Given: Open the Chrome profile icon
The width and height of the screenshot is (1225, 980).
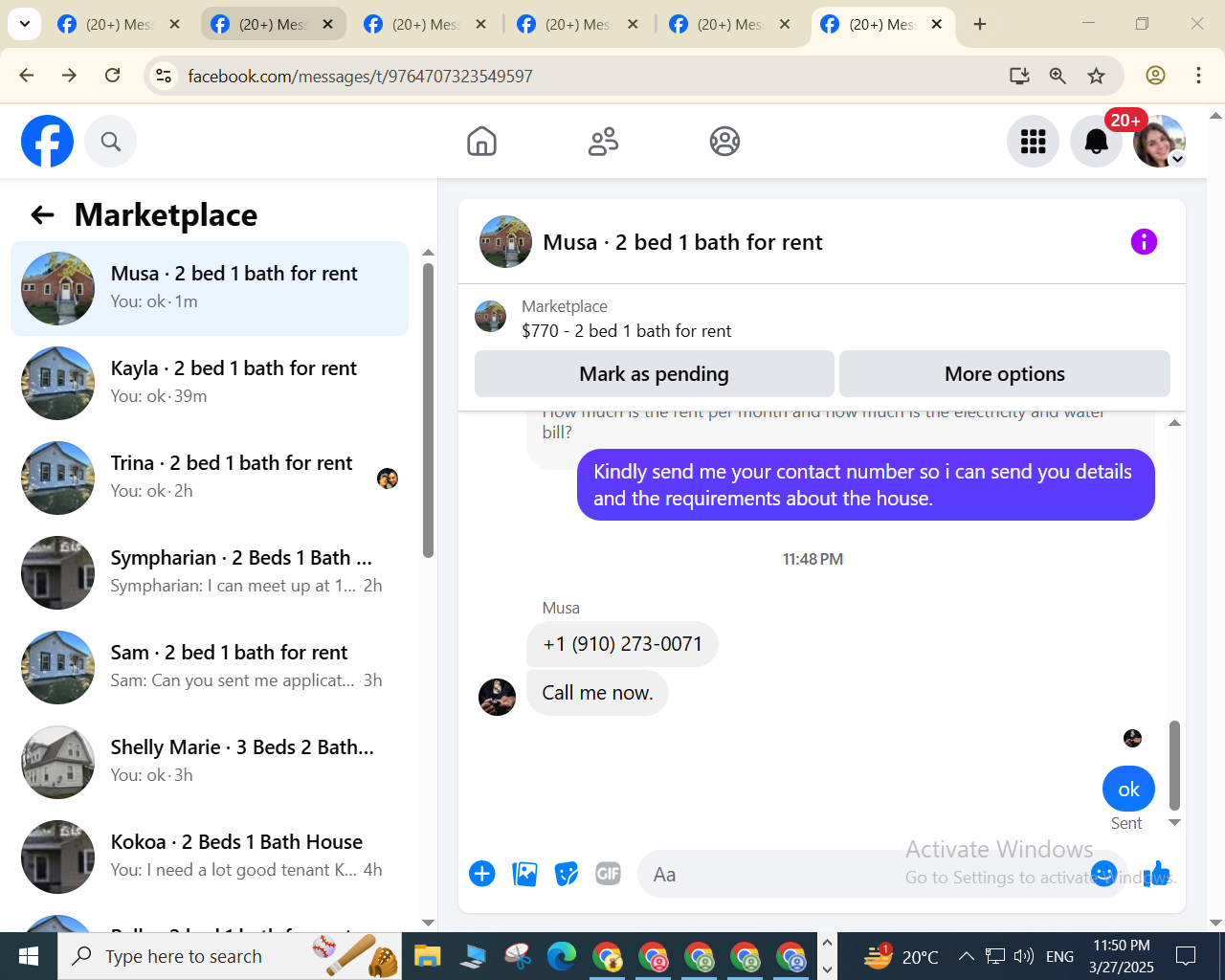Looking at the screenshot, I should tap(1155, 76).
